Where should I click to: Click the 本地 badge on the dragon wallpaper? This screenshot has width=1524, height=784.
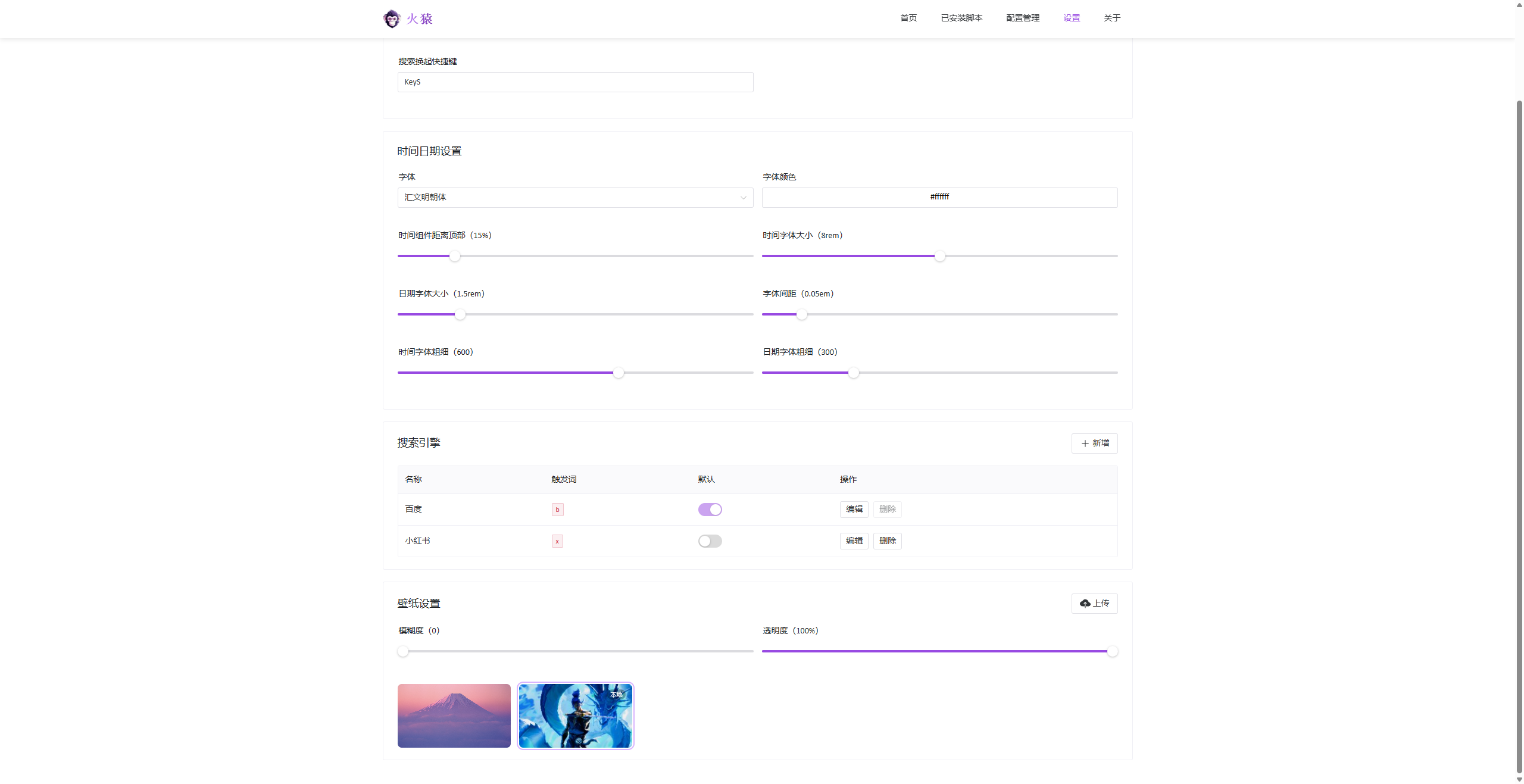(x=616, y=694)
